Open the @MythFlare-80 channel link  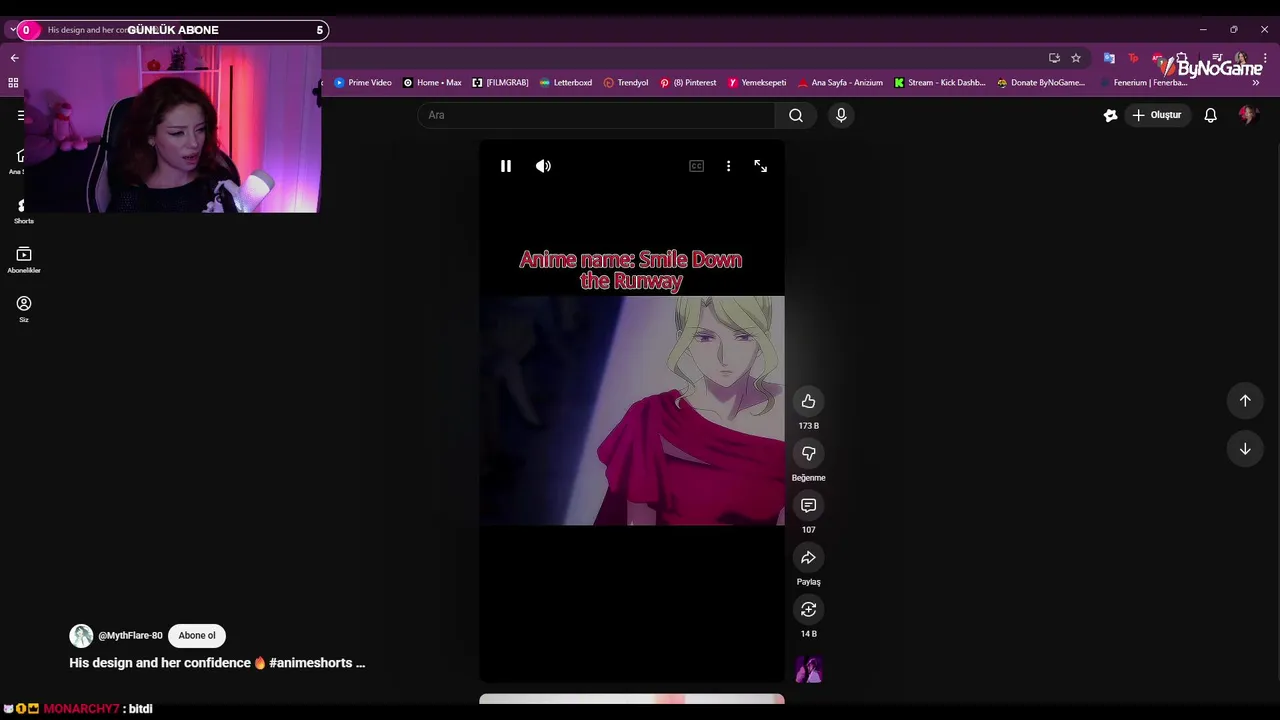130,636
